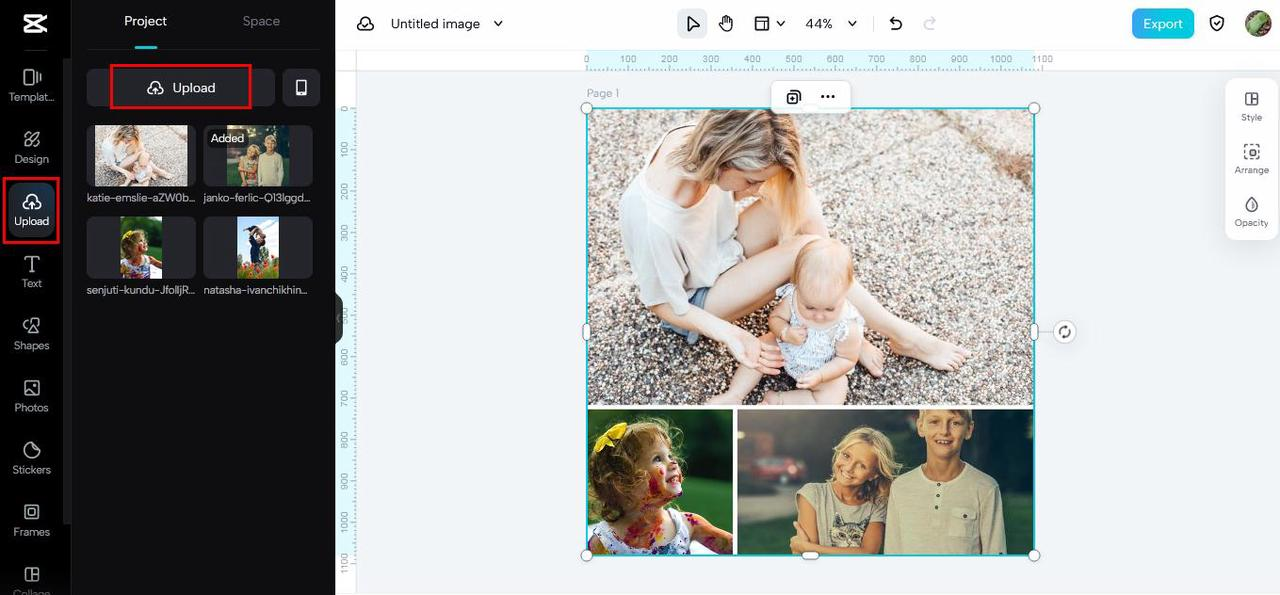Undo the last action

coord(896,24)
